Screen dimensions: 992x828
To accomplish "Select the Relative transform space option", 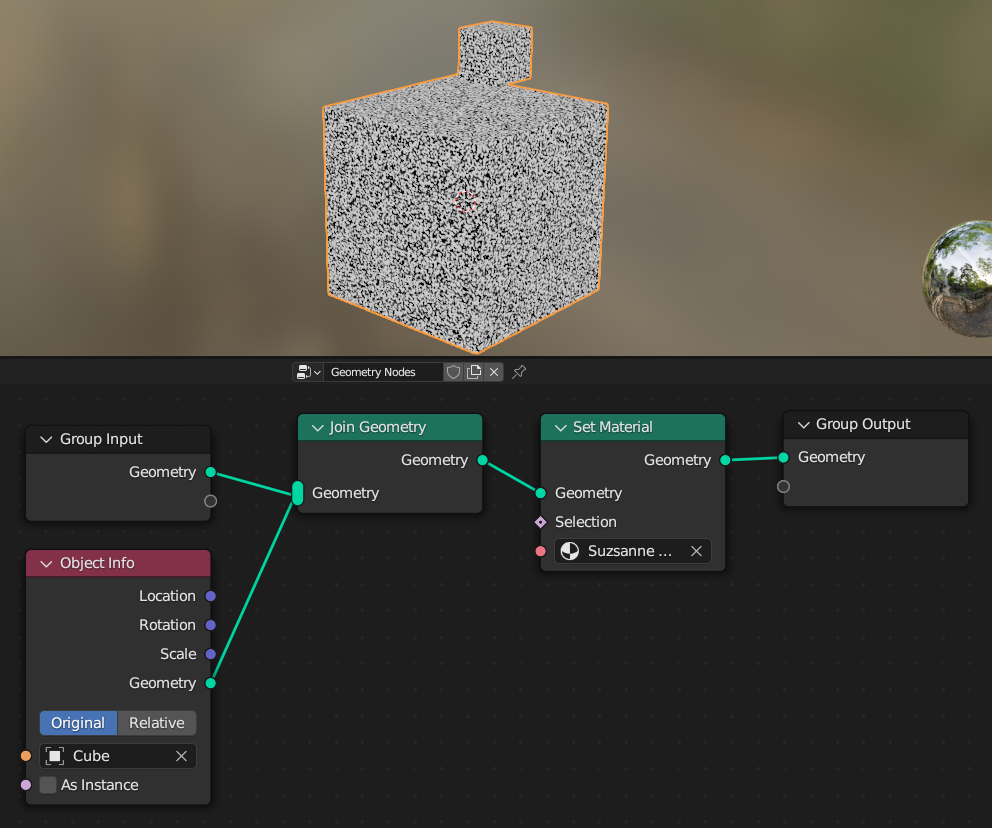I will 157,723.
